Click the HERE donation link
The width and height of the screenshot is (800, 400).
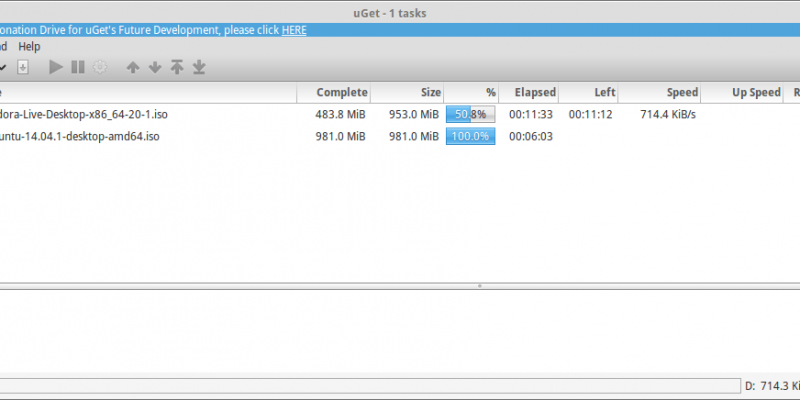[x=294, y=30]
